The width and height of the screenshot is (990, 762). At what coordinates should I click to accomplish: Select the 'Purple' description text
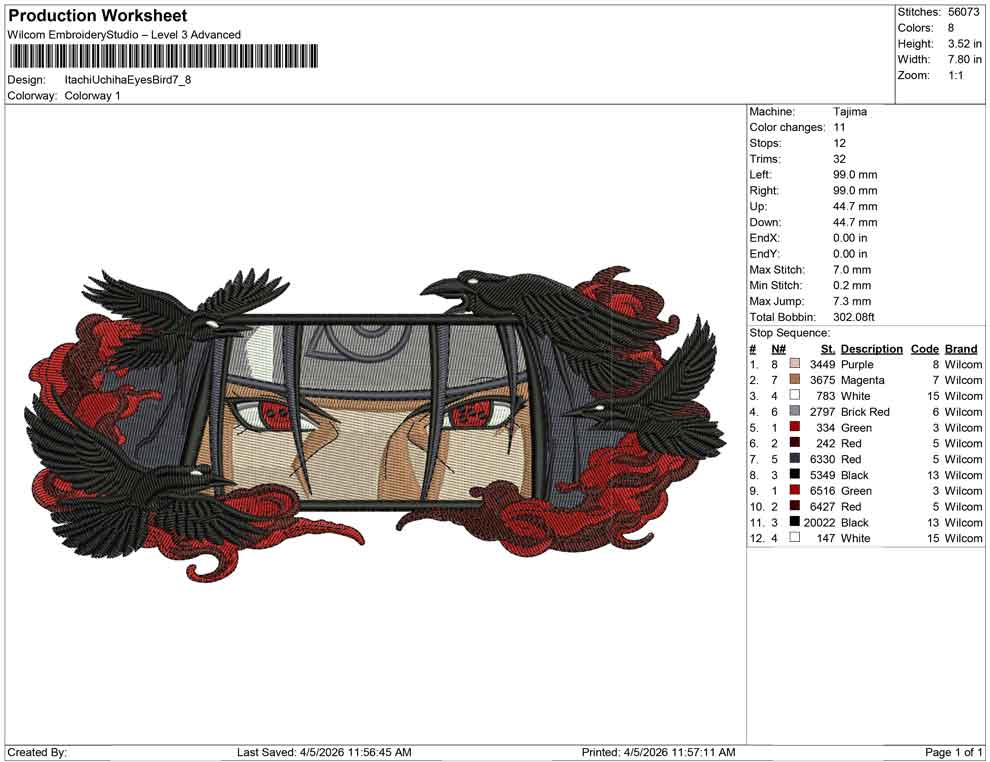pyautogui.click(x=857, y=365)
